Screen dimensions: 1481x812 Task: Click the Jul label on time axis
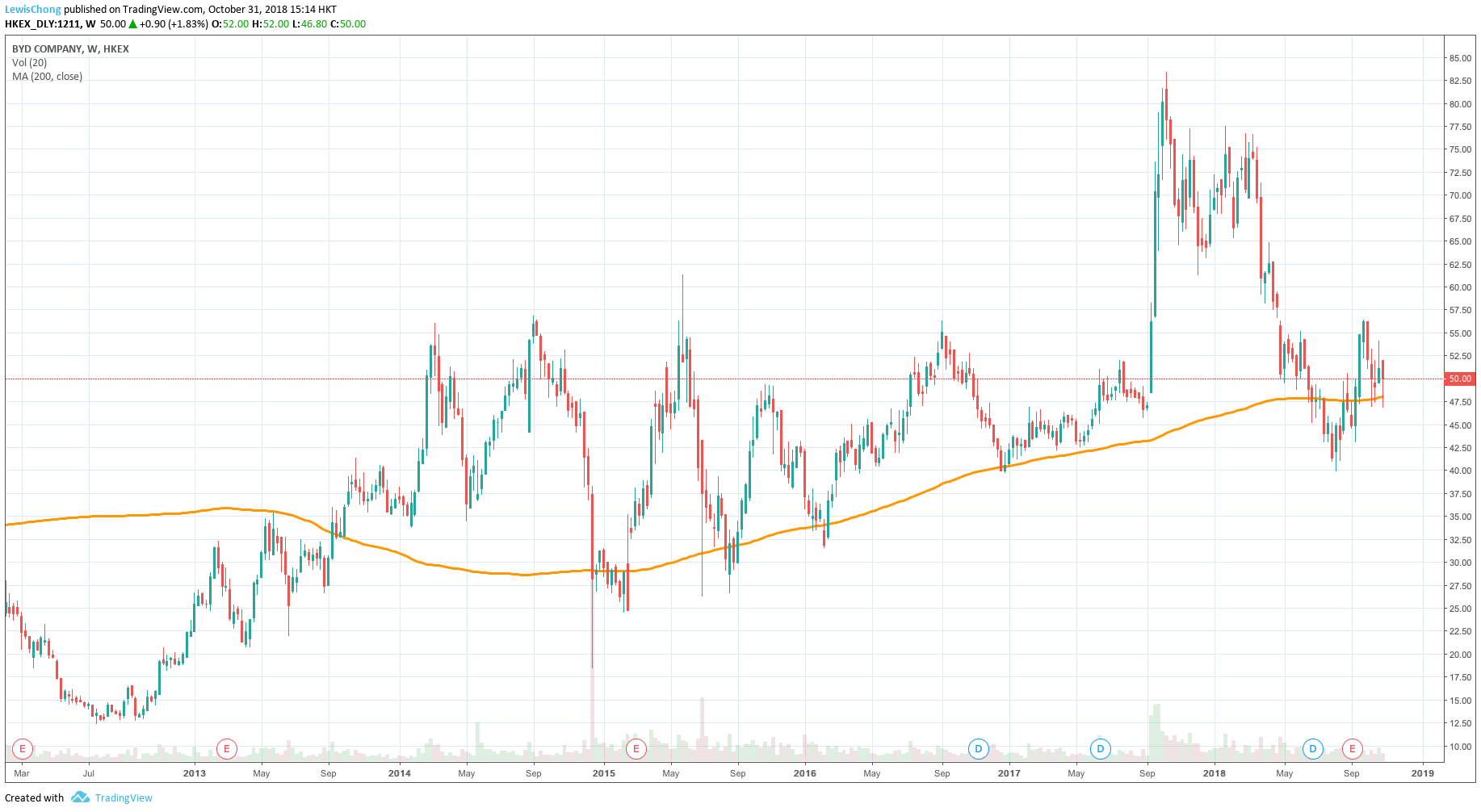(89, 773)
